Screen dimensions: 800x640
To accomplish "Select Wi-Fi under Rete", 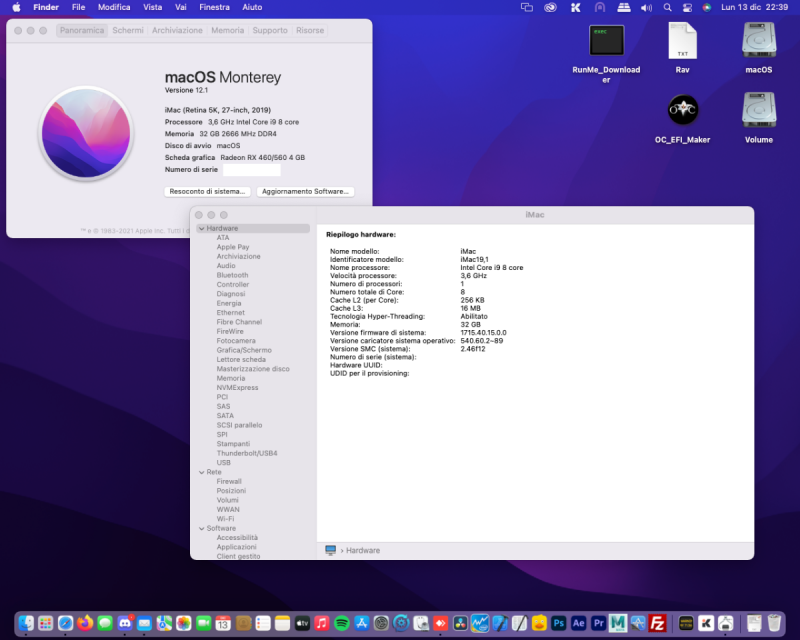I will 225,519.
